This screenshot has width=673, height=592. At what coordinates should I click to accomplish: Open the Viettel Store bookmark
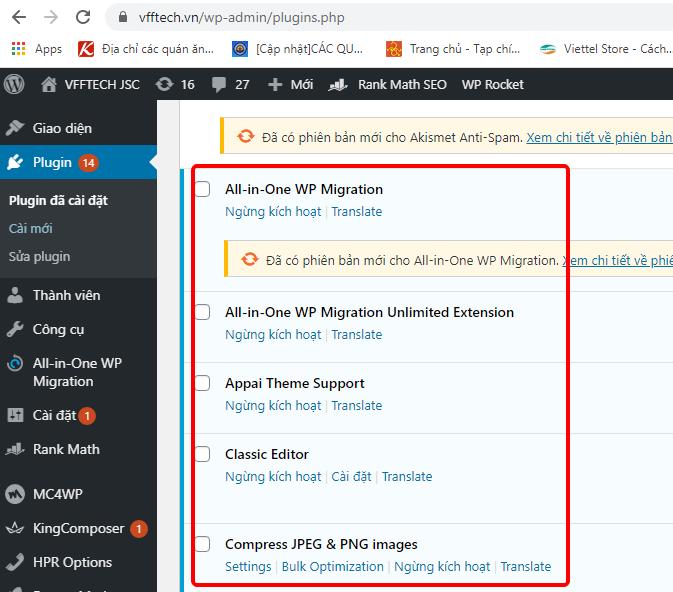[x=605, y=49]
